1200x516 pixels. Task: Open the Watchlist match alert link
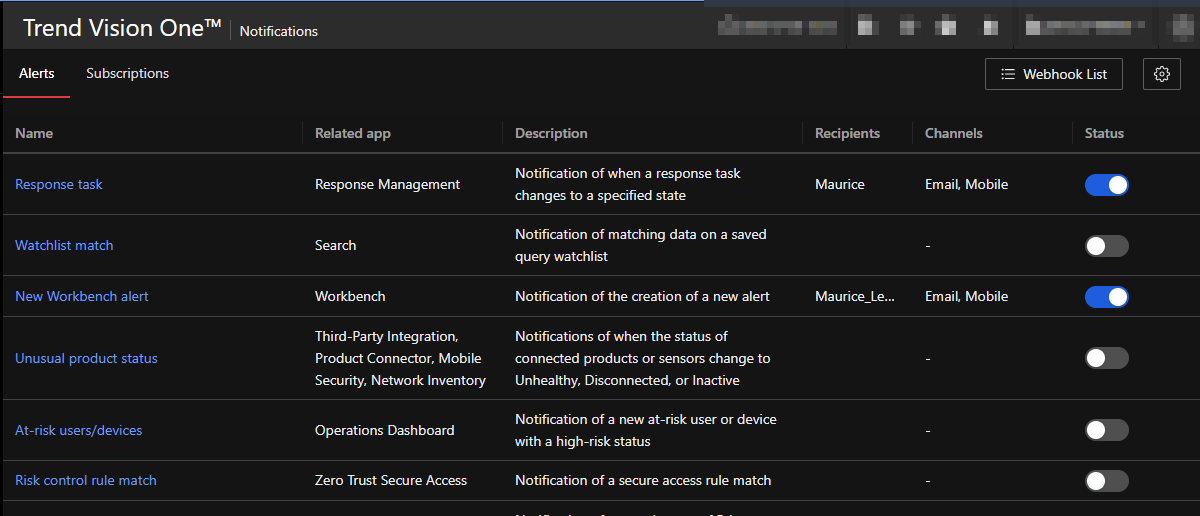pyautogui.click(x=64, y=246)
